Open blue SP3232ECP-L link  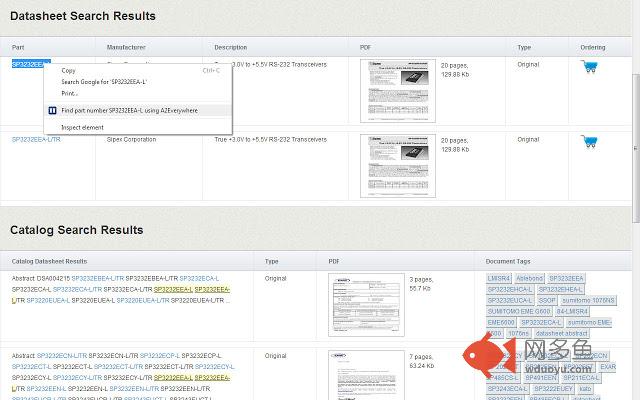point(160,356)
